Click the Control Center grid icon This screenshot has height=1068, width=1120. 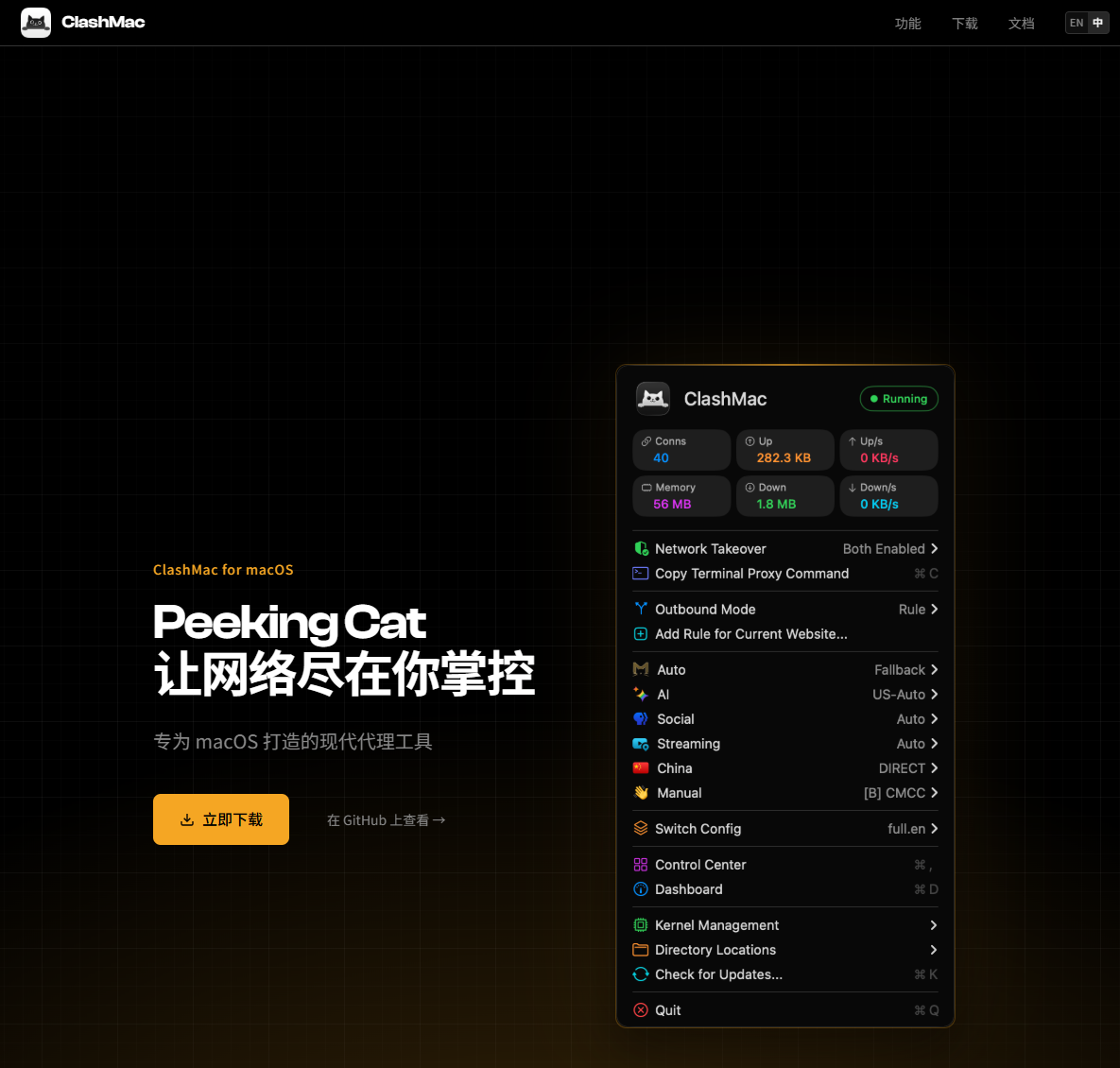pyautogui.click(x=641, y=865)
